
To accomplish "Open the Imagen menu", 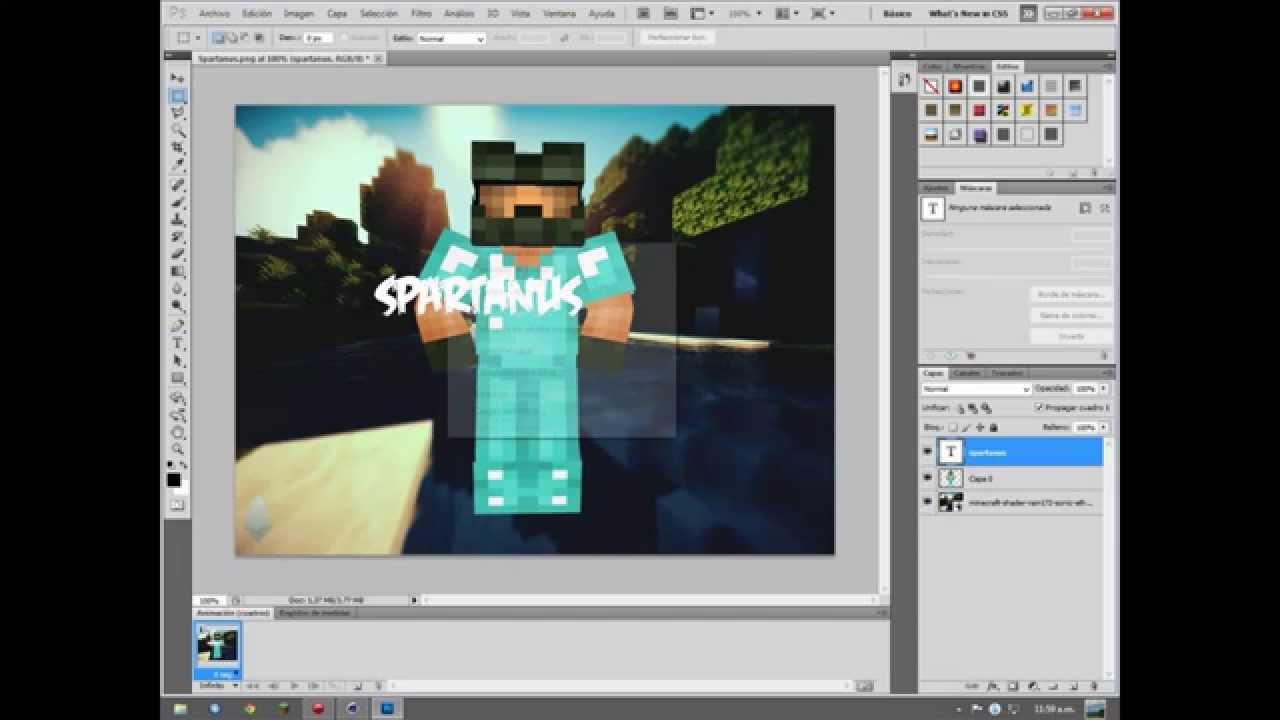I will coord(298,14).
